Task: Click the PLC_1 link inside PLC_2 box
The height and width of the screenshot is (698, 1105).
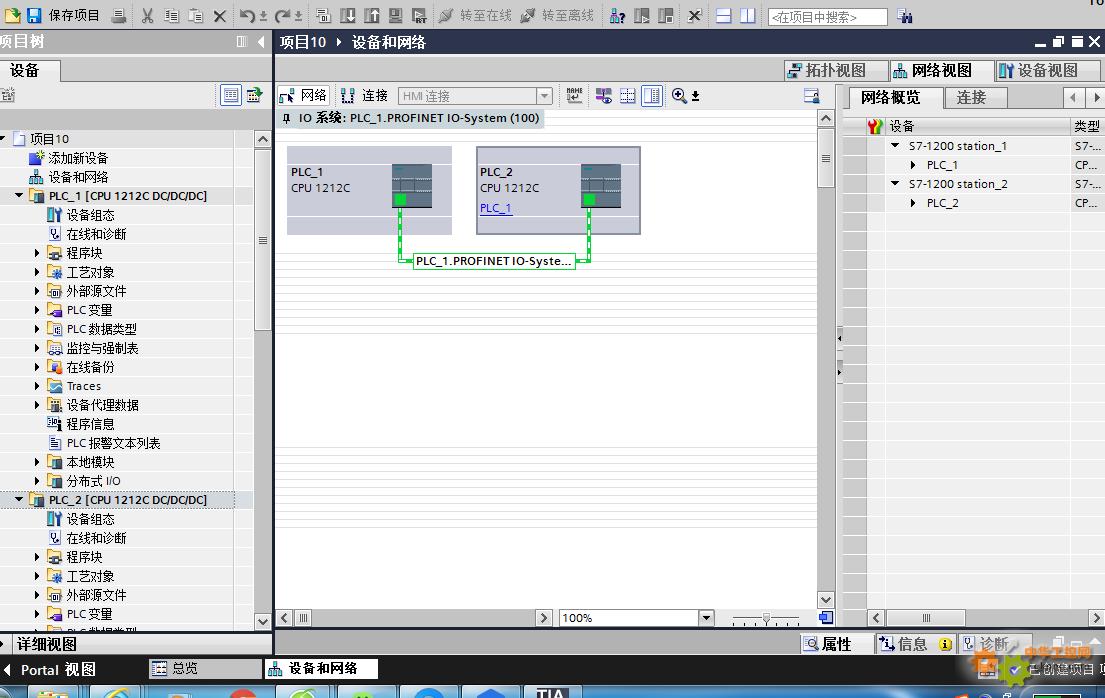Action: pos(495,208)
